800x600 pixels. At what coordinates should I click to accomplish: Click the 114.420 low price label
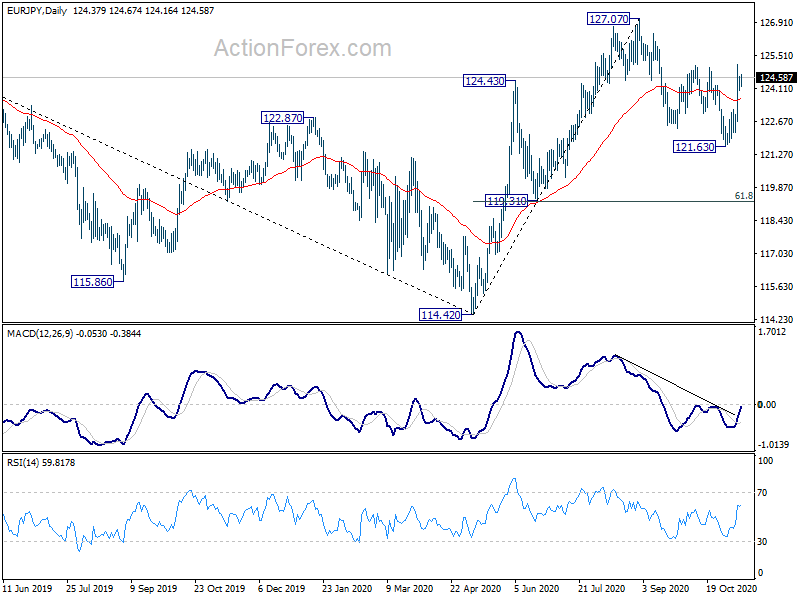440,315
